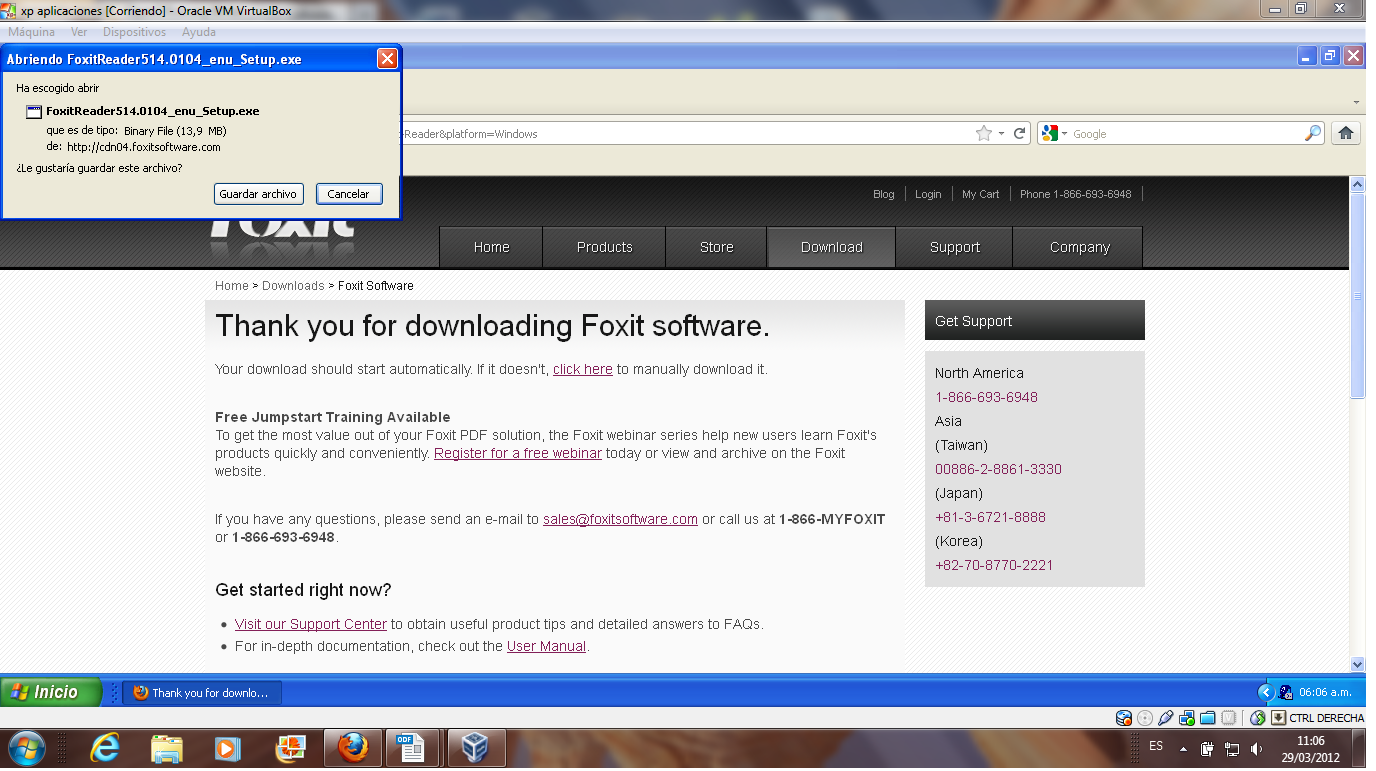Open Dispositivos menu in VirtualBox
Viewport: 1376px width, 771px height.
click(x=134, y=32)
